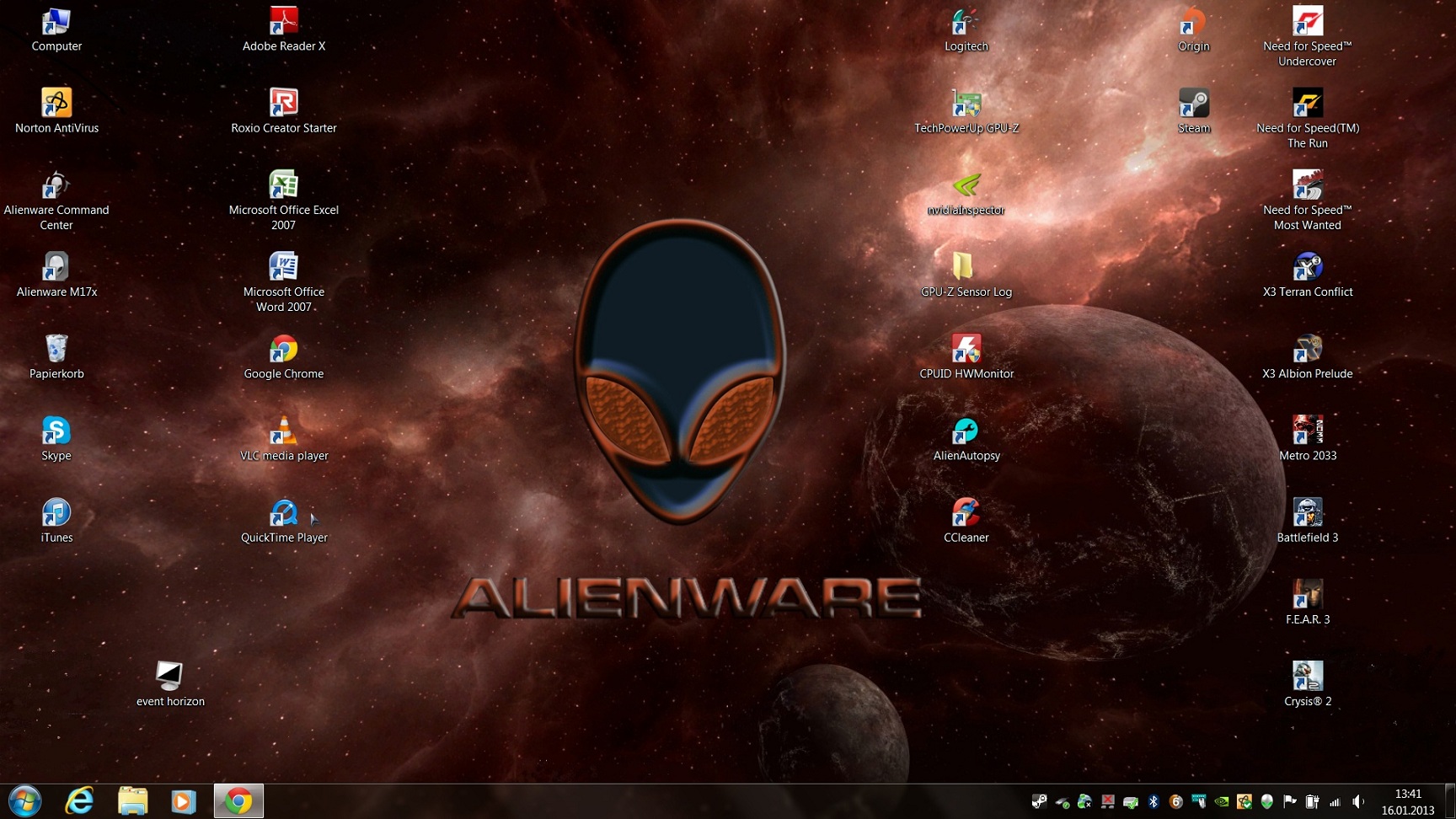This screenshot has height=819, width=1456.
Task: Click the X3 Terran Conflict shortcut
Action: (x=1308, y=275)
